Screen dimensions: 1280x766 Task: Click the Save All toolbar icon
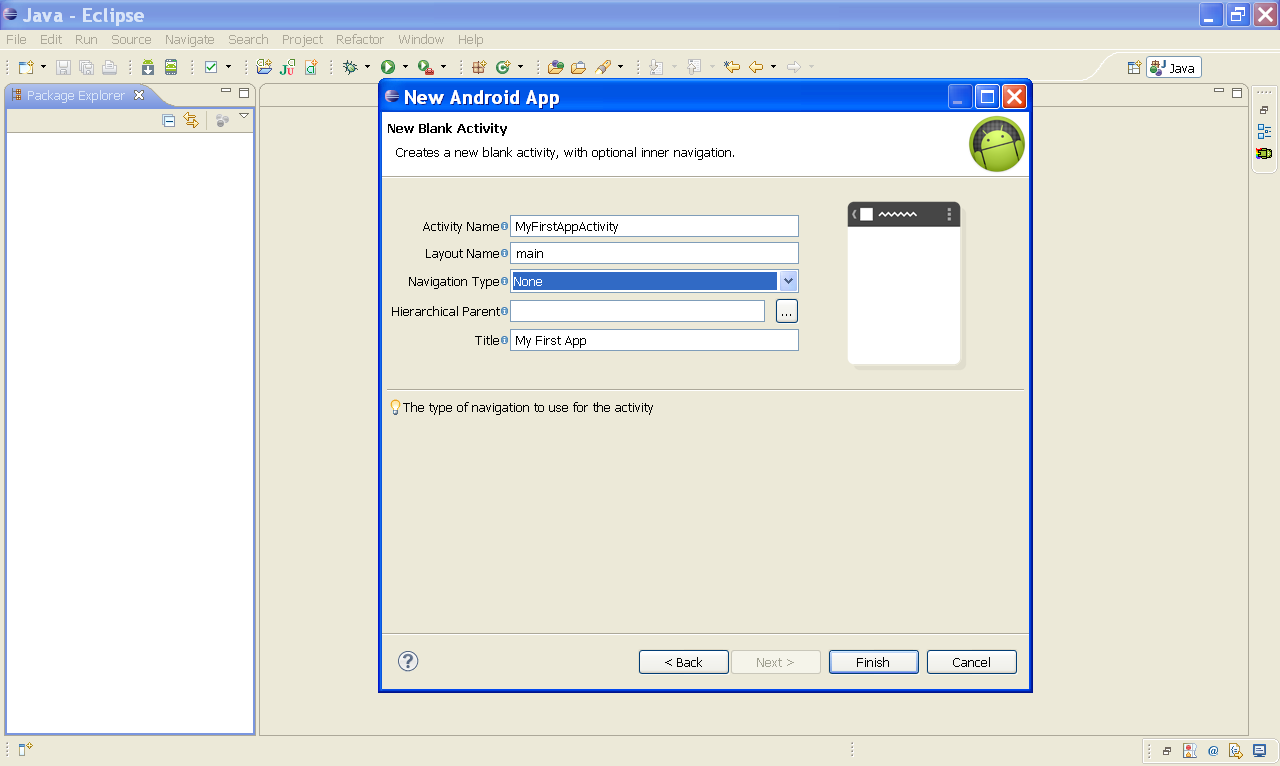[86, 67]
